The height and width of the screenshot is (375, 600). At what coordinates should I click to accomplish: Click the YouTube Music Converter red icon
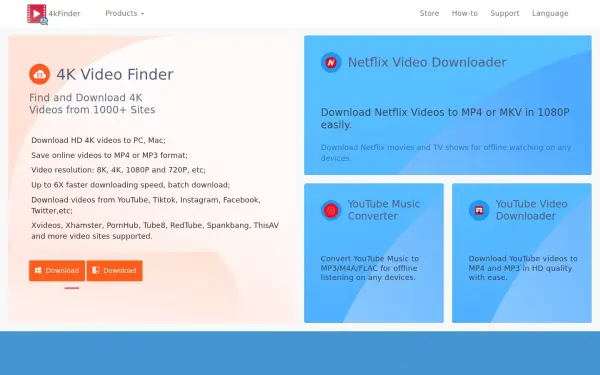[x=331, y=210]
